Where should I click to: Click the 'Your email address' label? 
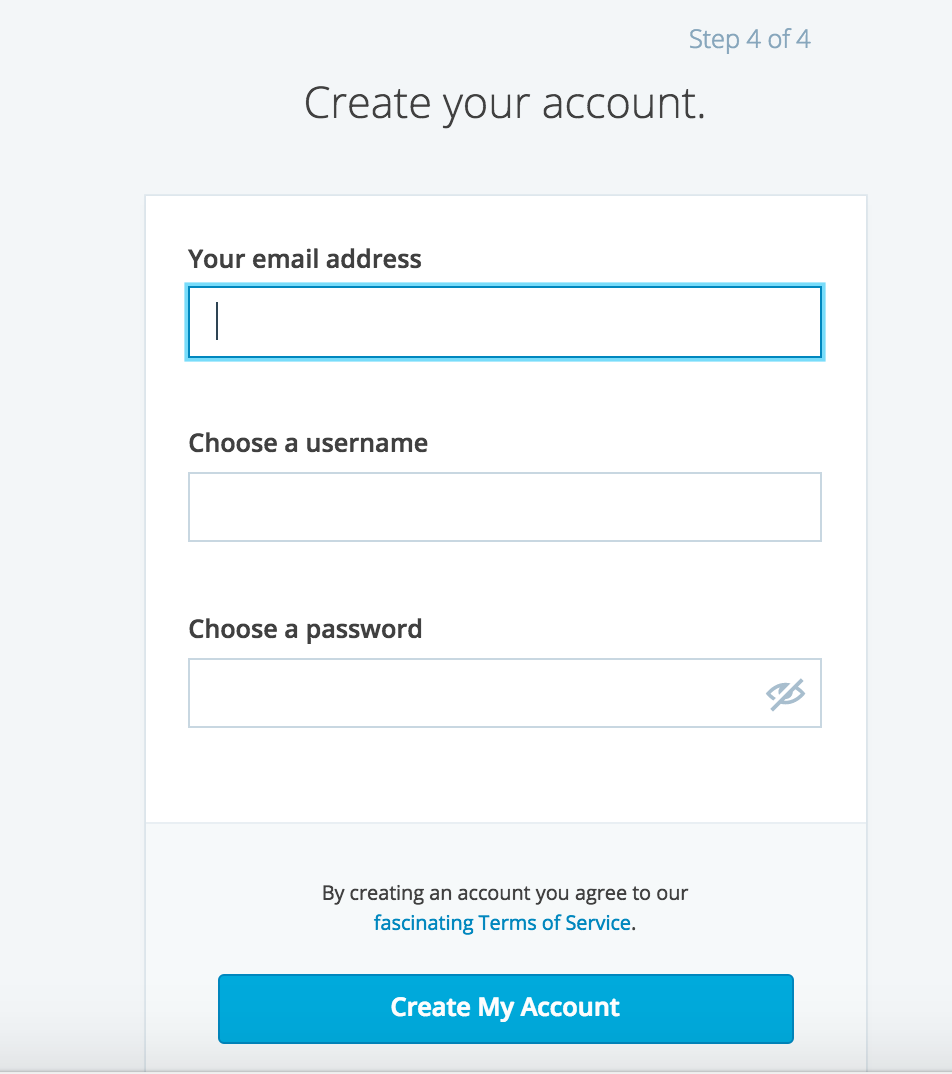pyautogui.click(x=305, y=259)
